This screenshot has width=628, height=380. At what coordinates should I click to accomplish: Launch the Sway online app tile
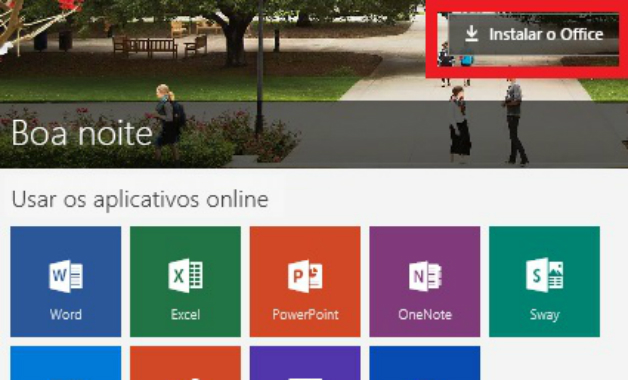tap(544, 281)
